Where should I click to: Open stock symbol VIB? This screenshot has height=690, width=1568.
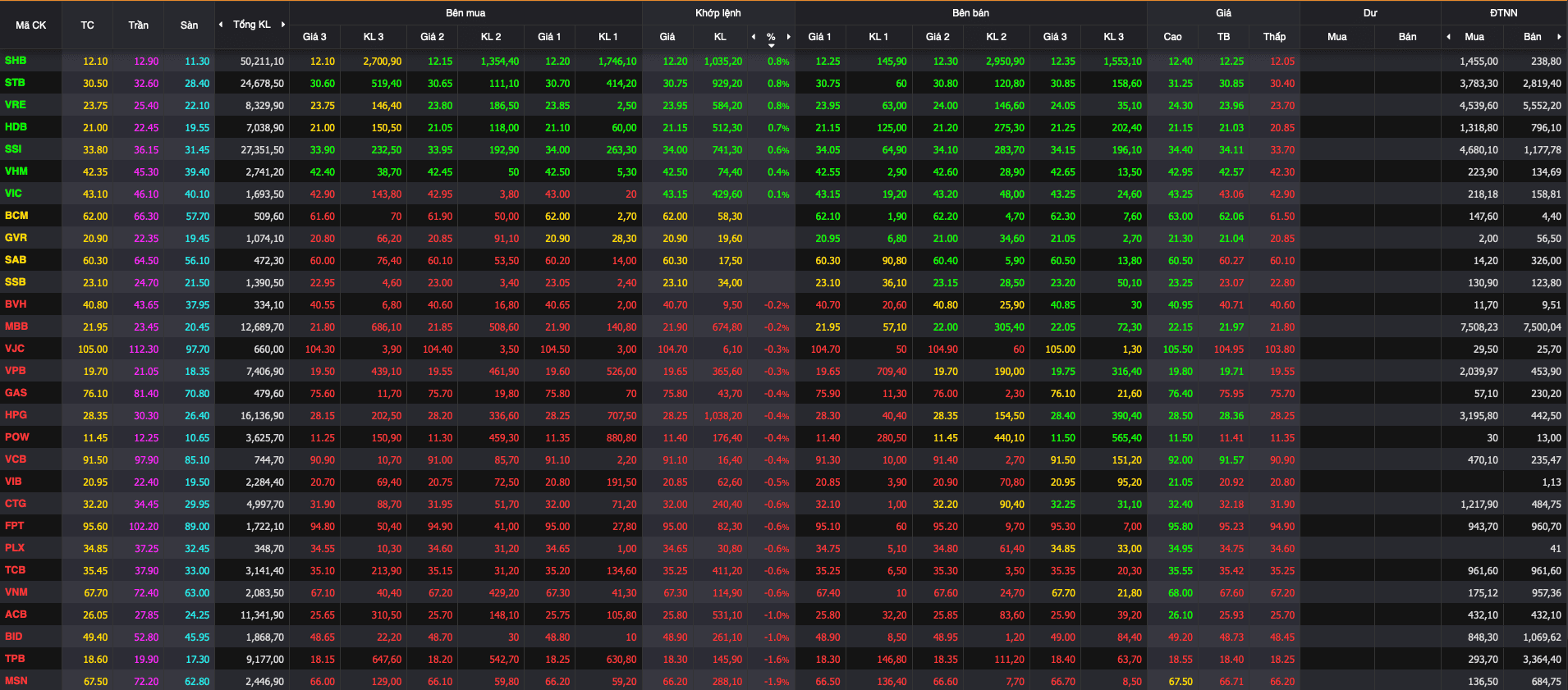[13, 482]
